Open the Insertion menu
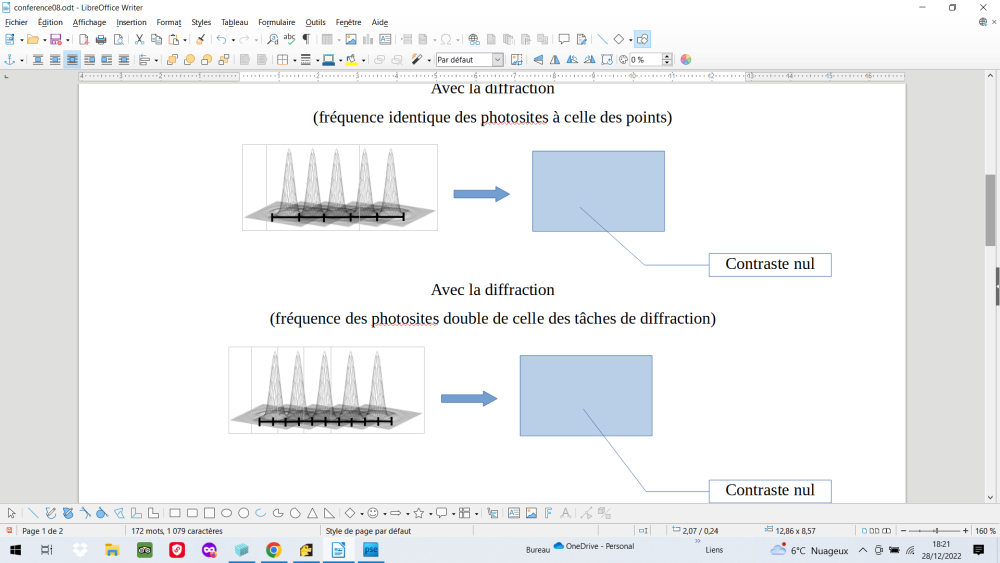Screen dimensions: 1000x563 pyautogui.click(x=131, y=22)
